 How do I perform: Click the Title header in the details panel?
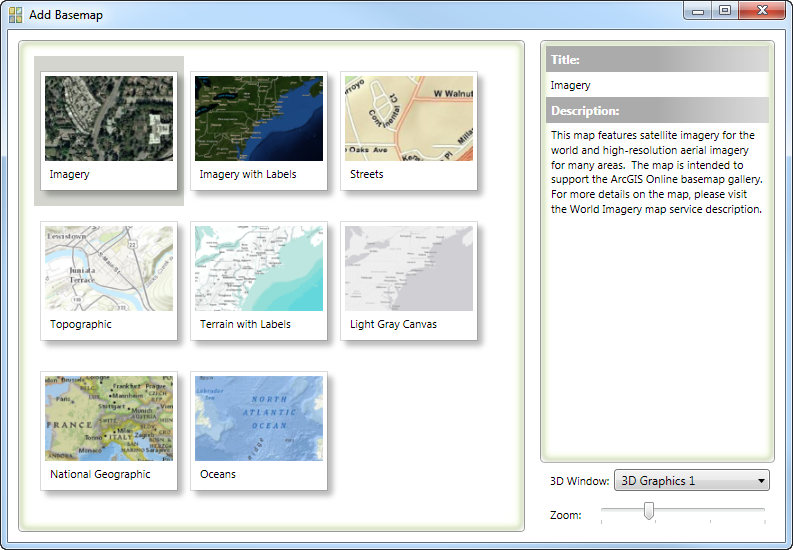click(657, 60)
